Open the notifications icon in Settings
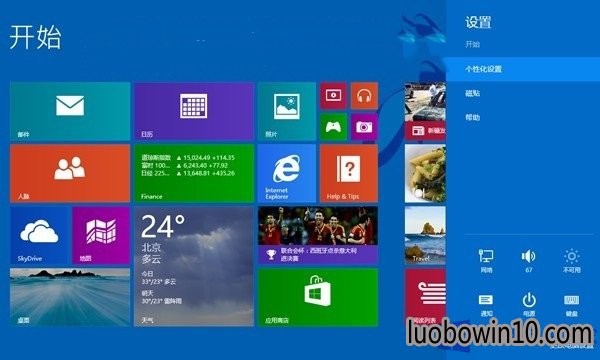The width and height of the screenshot is (600, 360). click(x=486, y=304)
